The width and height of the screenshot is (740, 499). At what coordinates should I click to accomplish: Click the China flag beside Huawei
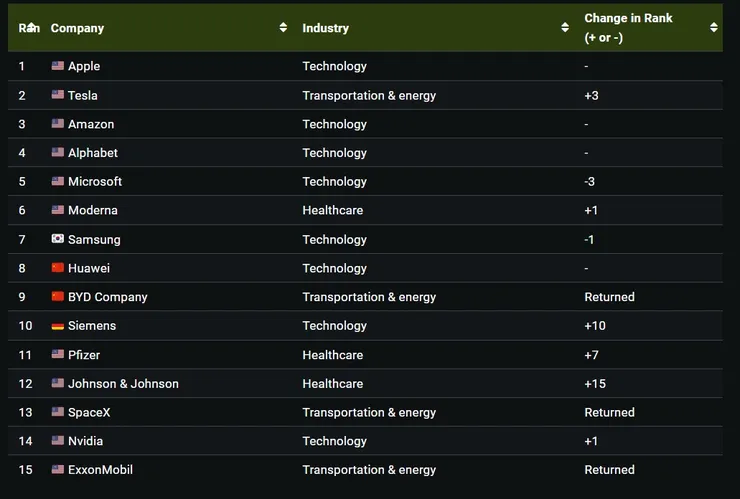point(58,268)
